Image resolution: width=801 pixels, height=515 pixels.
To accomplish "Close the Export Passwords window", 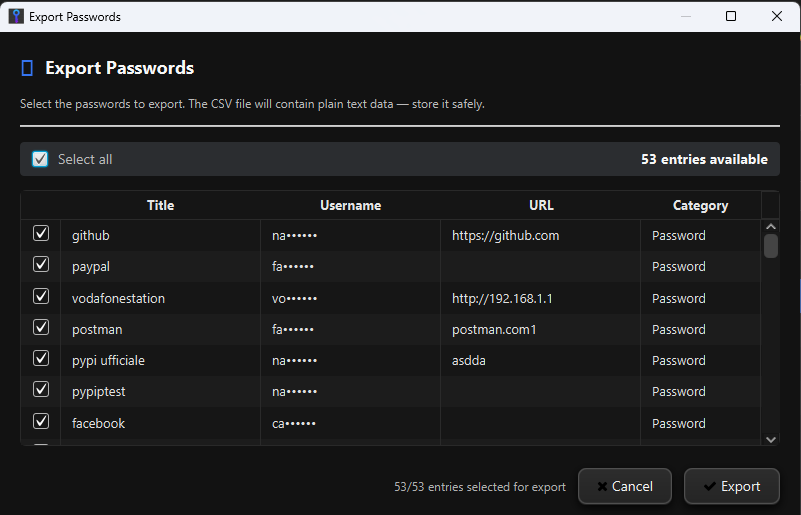I will tap(777, 16).
